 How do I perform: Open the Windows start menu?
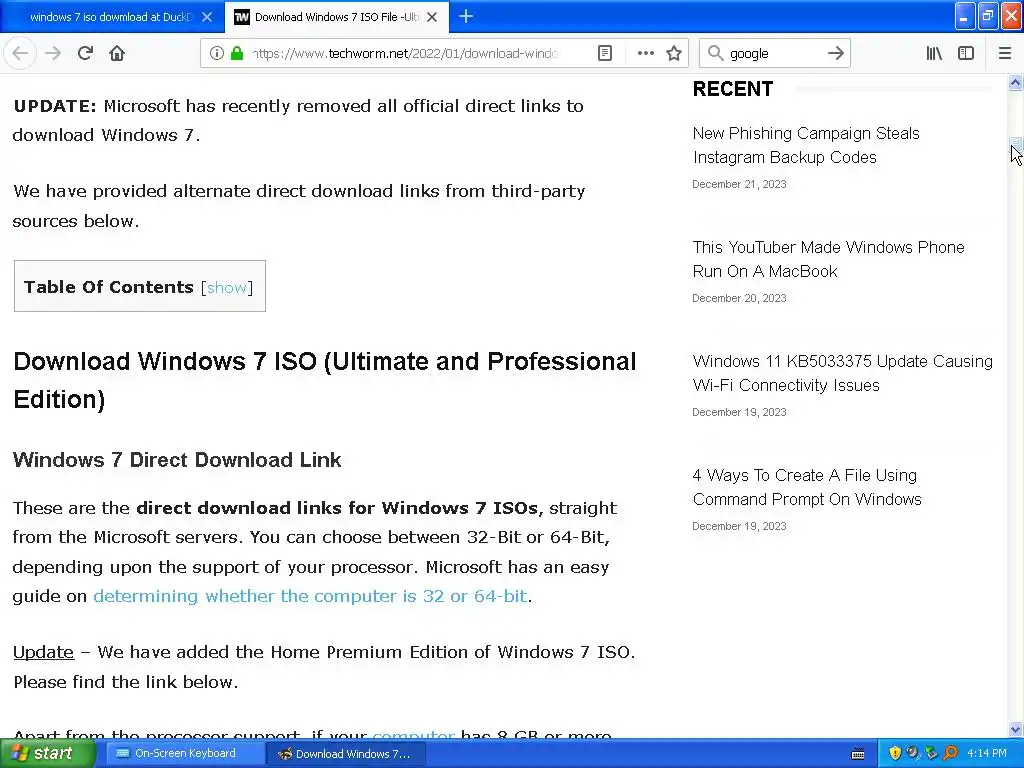46,754
